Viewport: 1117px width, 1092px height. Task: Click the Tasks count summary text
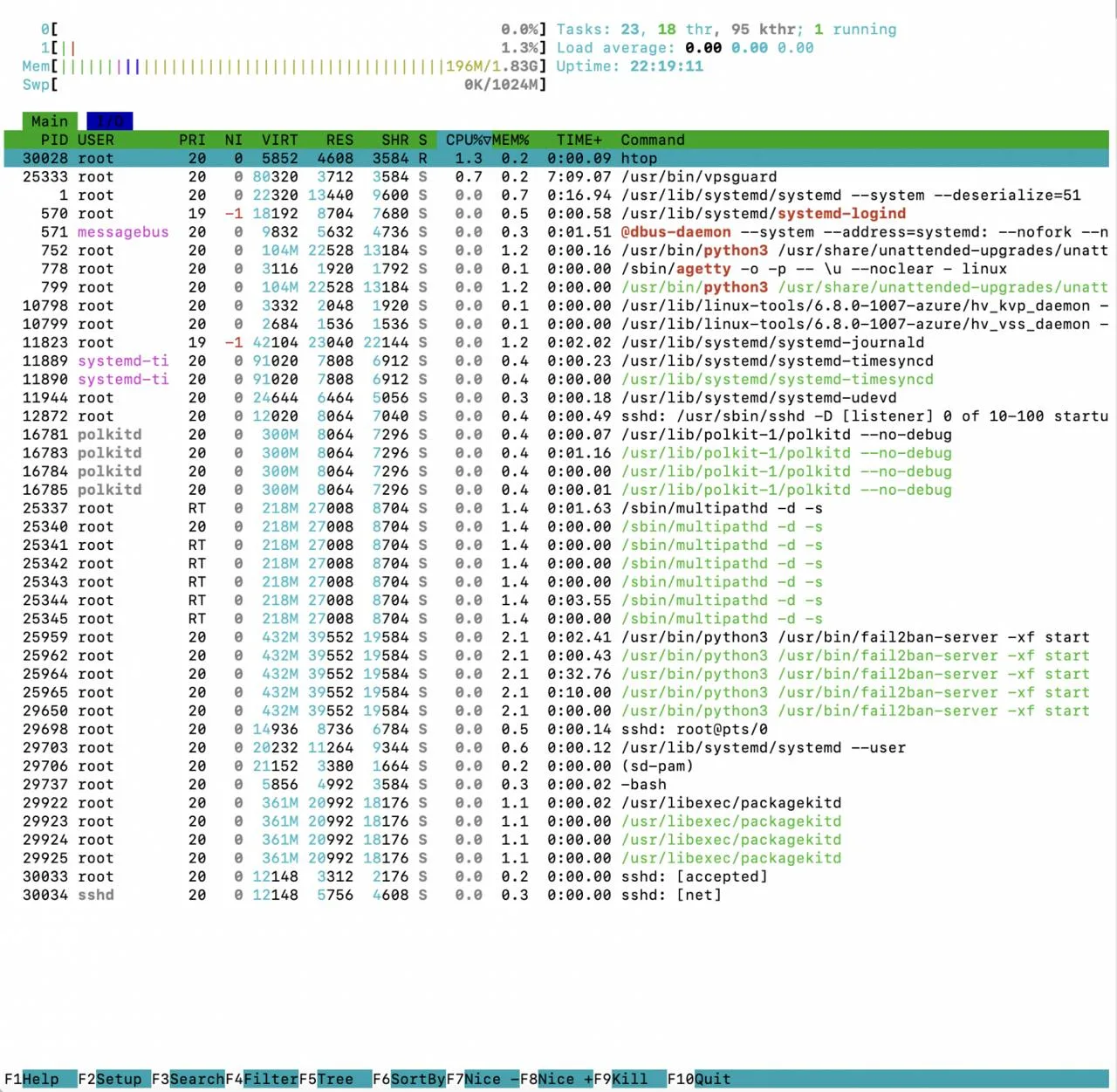pos(726,30)
